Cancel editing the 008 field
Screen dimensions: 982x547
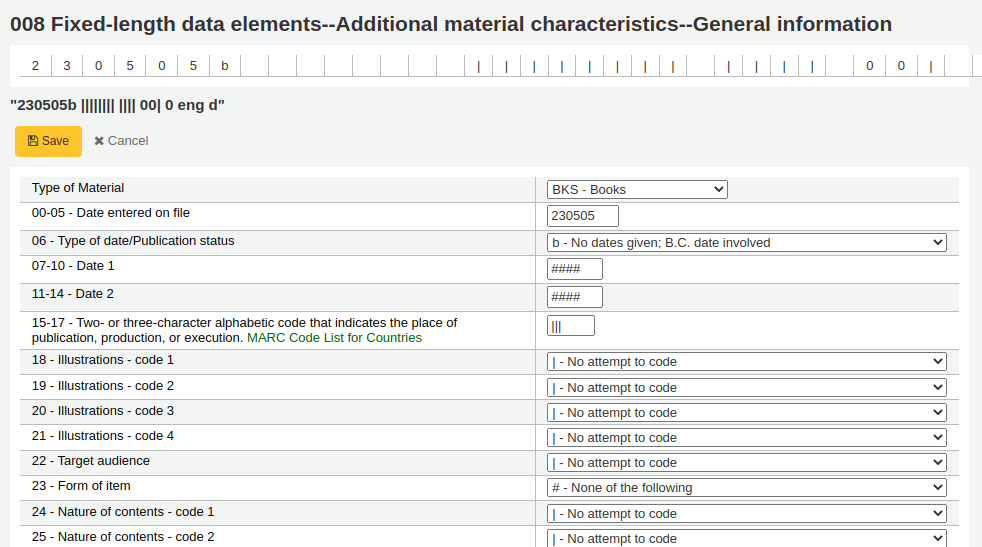coord(121,141)
